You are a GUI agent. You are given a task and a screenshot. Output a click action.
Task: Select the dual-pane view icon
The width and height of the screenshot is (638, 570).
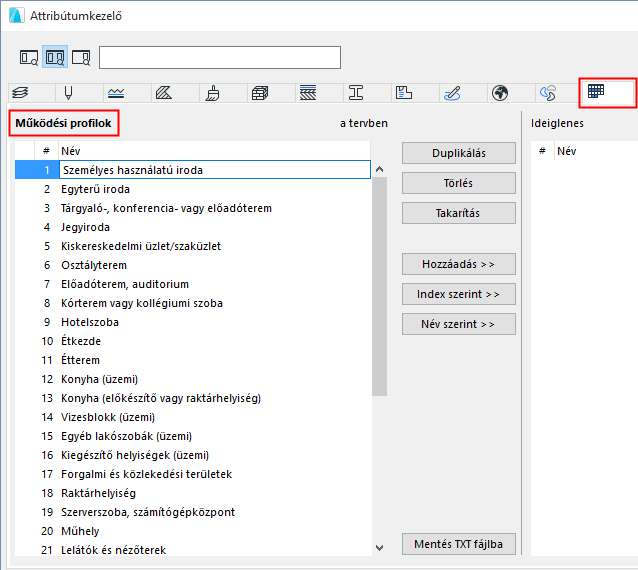(55, 57)
